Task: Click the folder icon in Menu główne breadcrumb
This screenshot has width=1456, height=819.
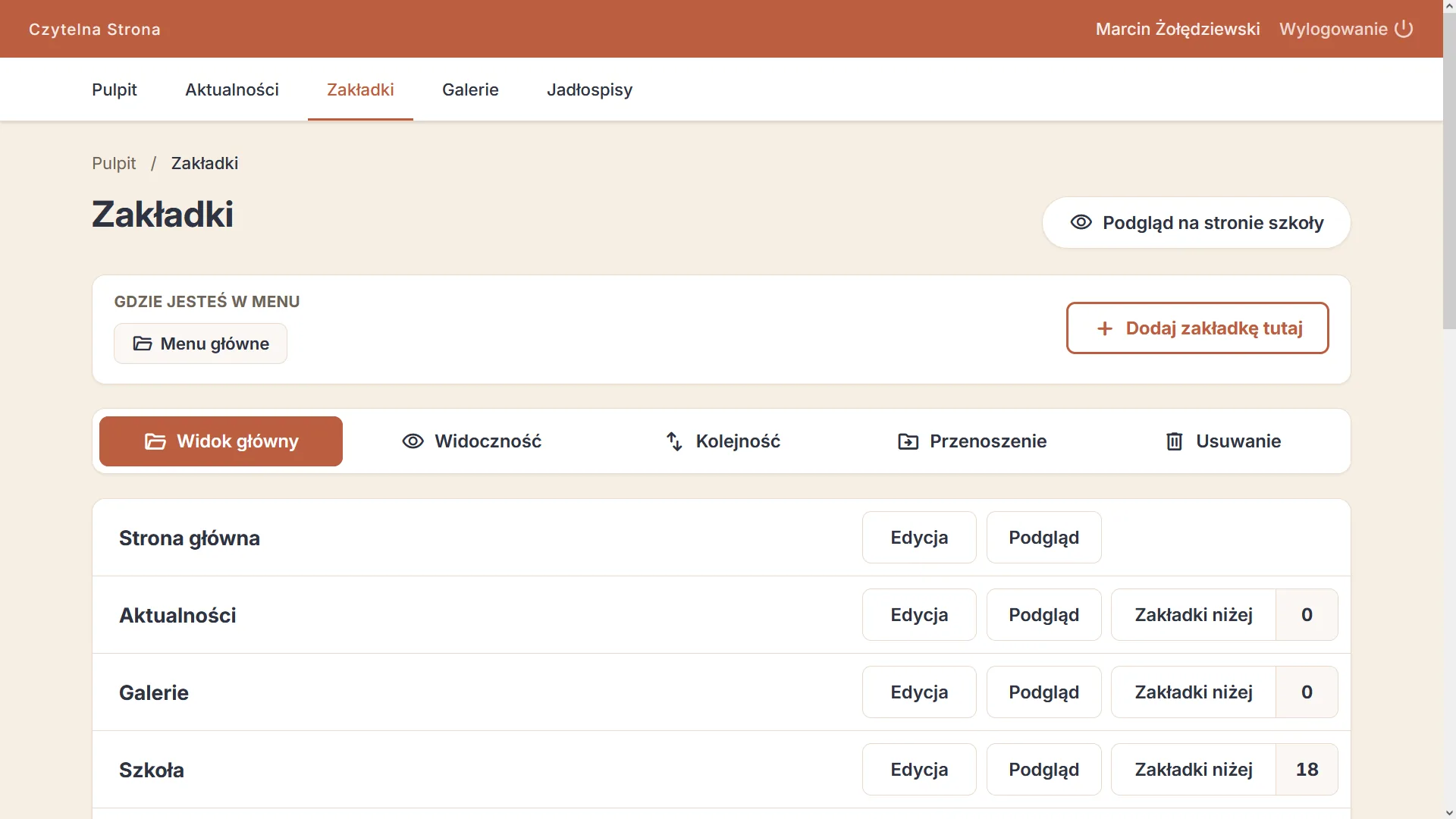Action: [x=143, y=344]
